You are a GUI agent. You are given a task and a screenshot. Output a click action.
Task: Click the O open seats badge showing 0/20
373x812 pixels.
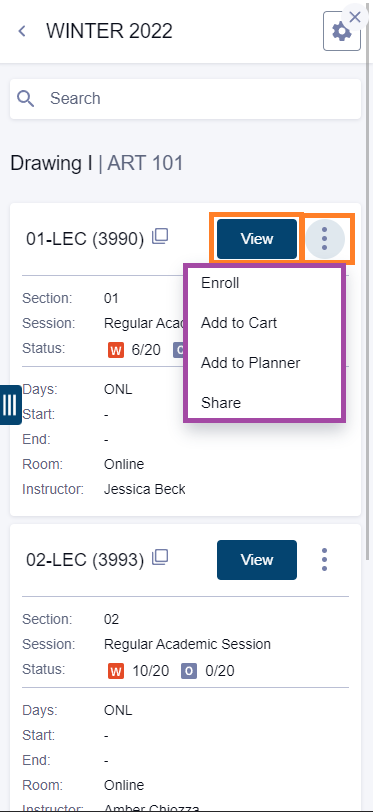[x=189, y=671]
